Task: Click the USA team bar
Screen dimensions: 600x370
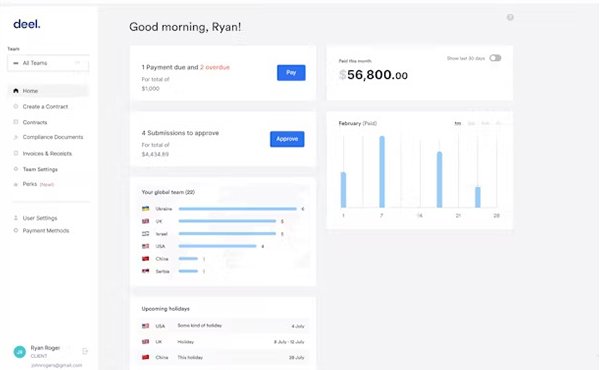Action: (x=217, y=246)
